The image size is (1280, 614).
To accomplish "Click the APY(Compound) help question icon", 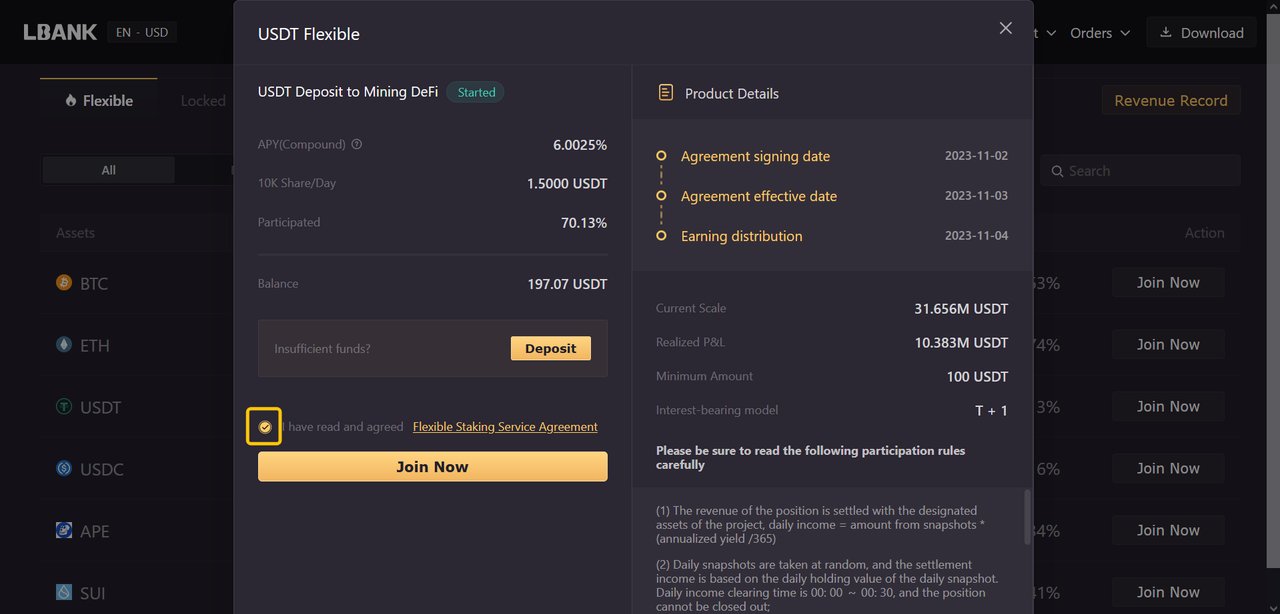I will [x=357, y=144].
